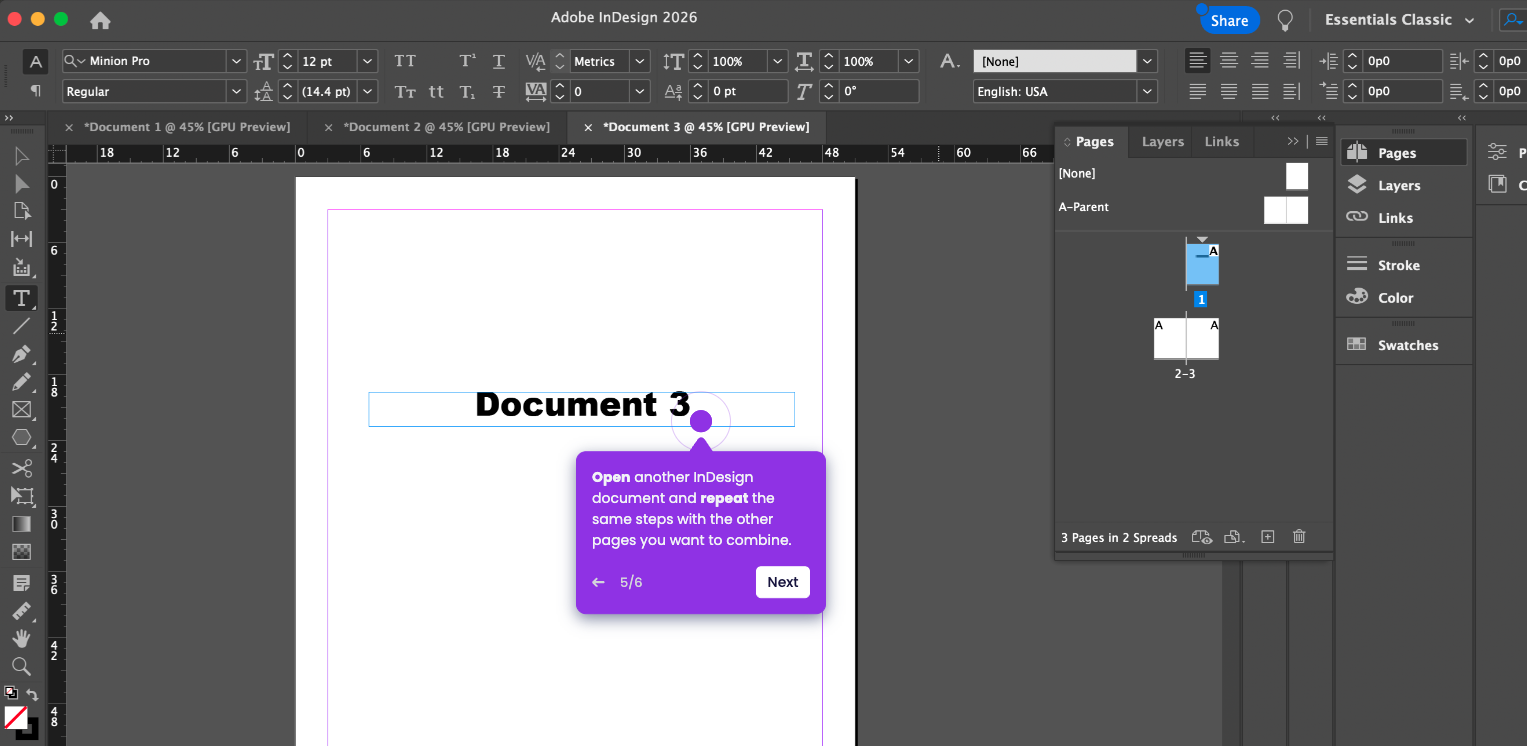
Task: Delete selected page with trash icon
Action: (1299, 537)
